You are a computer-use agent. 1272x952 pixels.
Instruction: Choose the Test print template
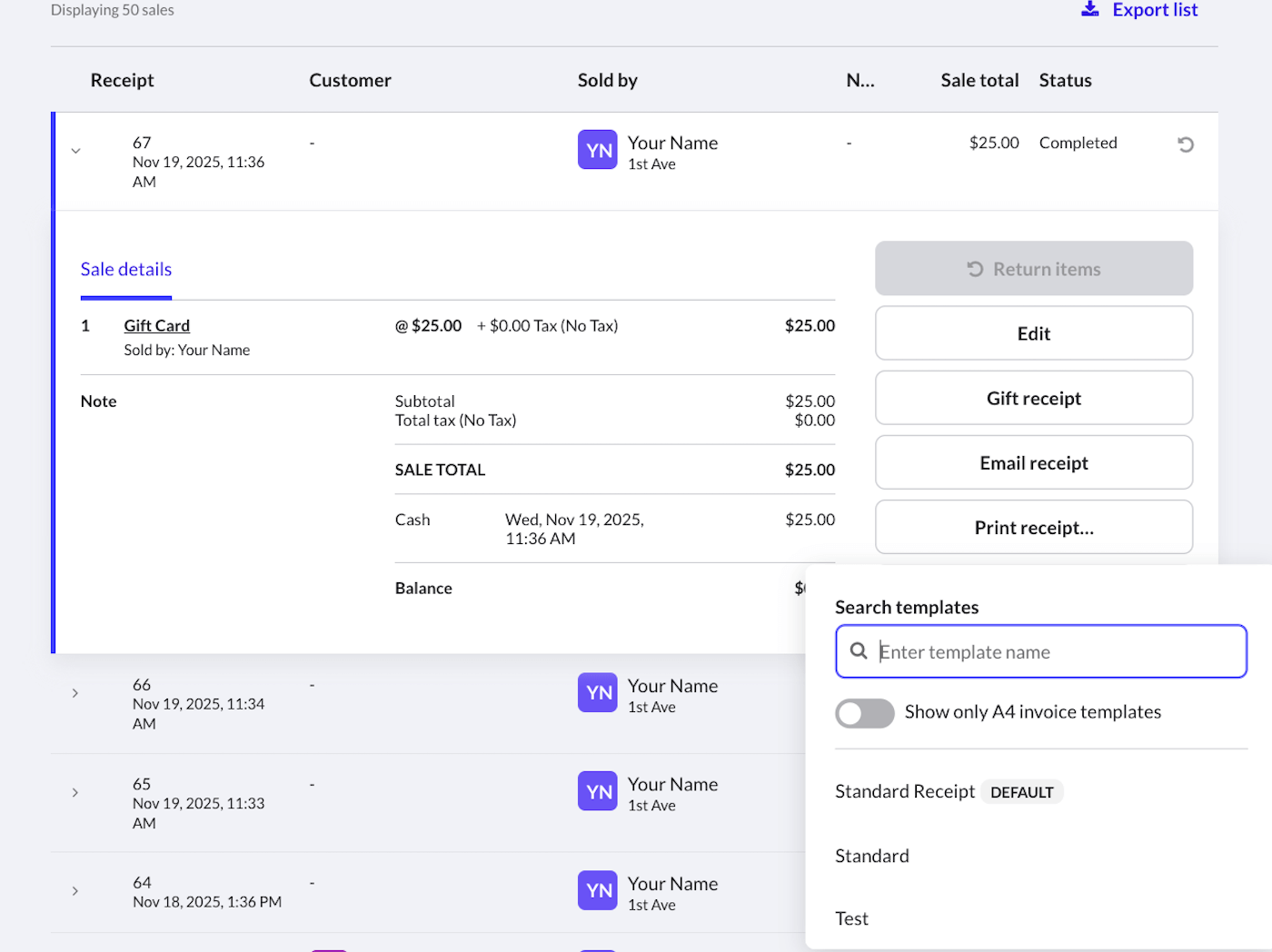pyautogui.click(x=851, y=918)
